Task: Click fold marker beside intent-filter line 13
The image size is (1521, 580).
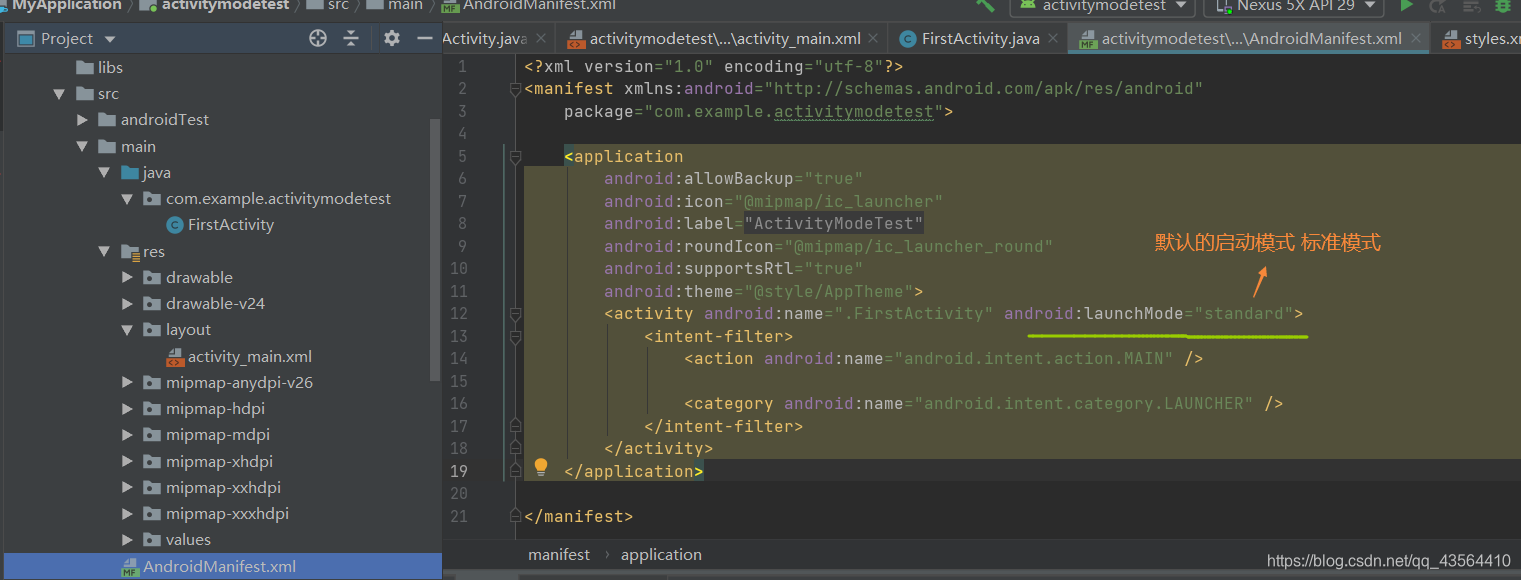Action: point(516,337)
